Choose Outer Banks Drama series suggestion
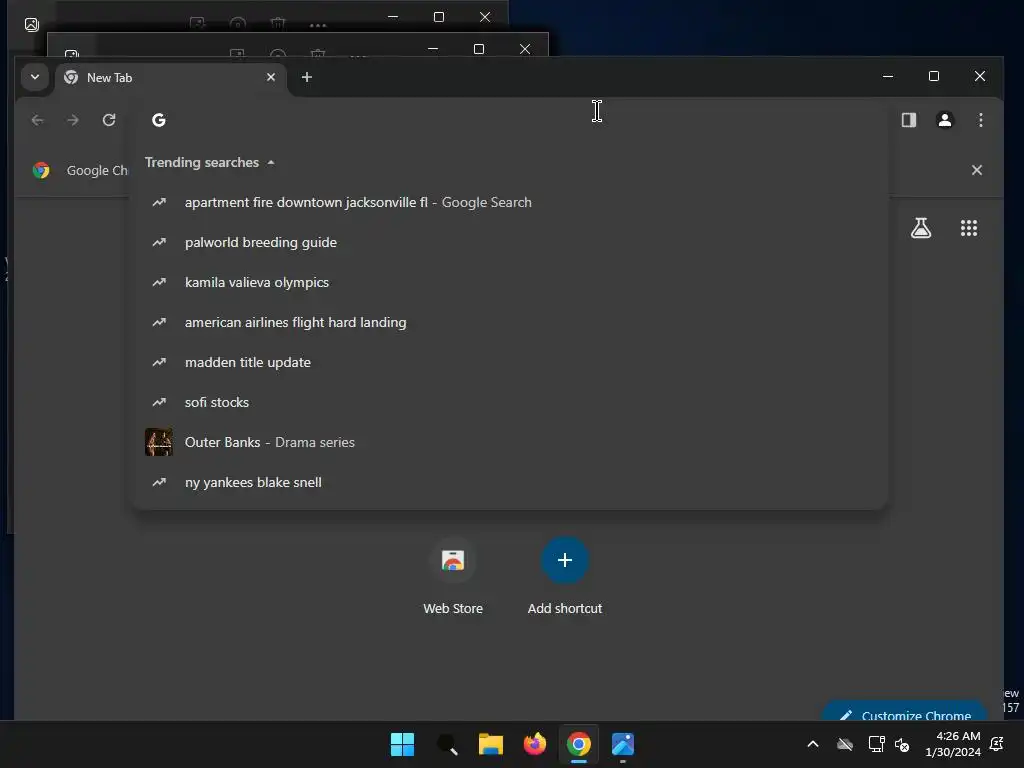Screen dimensions: 1024x768 [511, 442]
